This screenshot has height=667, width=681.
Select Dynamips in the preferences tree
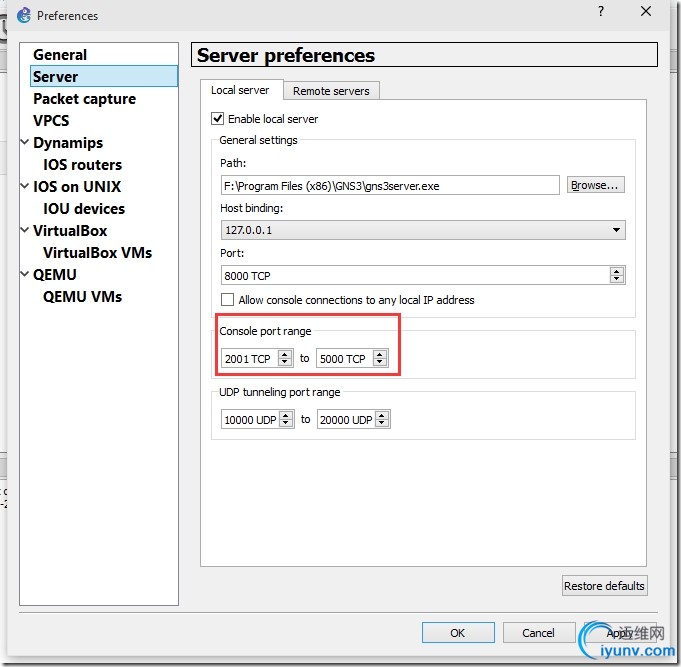click(68, 143)
